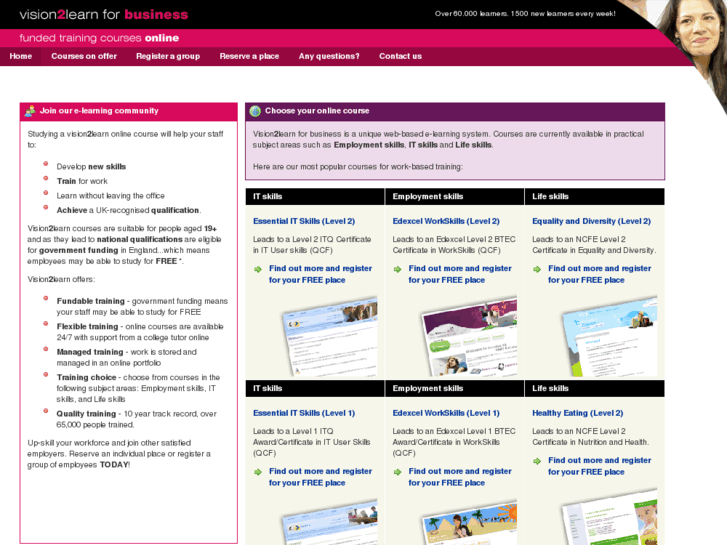
Task: Click the 'Join our e-learning community' heading
Action: click(99, 111)
